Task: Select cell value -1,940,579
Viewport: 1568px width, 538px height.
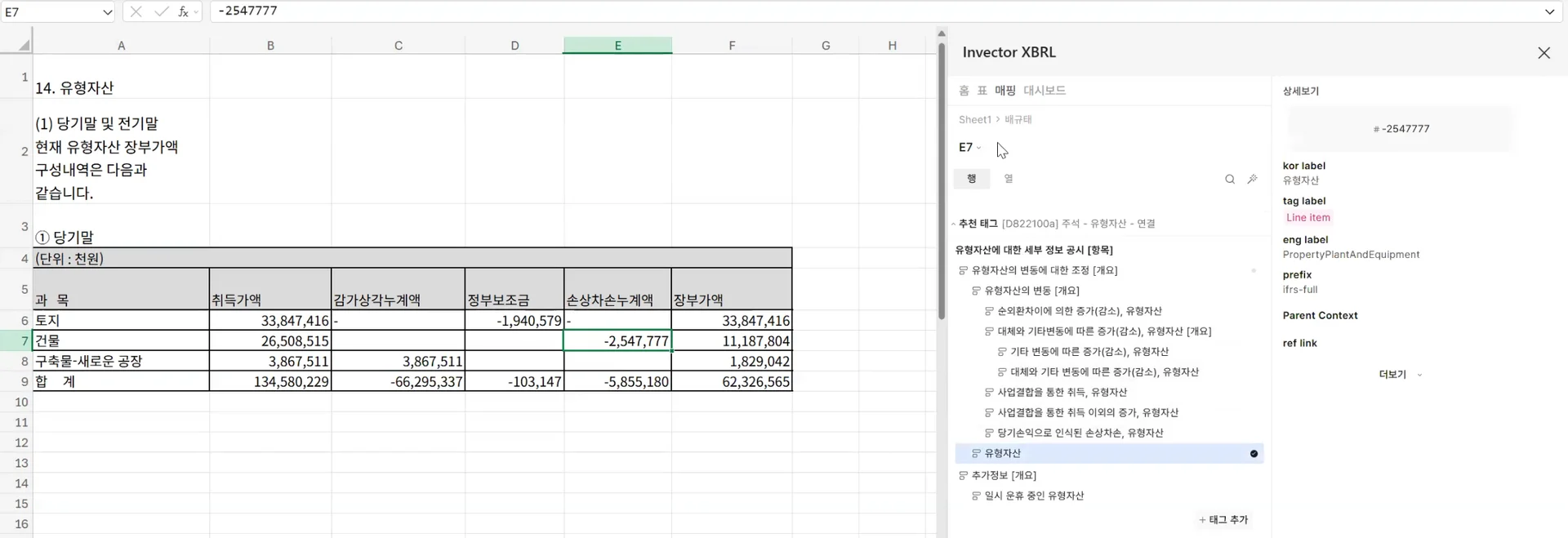Action: click(514, 320)
